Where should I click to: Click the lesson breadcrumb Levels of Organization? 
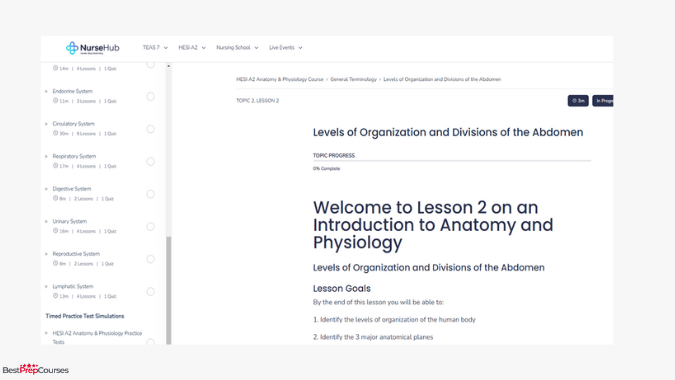[x=442, y=79]
